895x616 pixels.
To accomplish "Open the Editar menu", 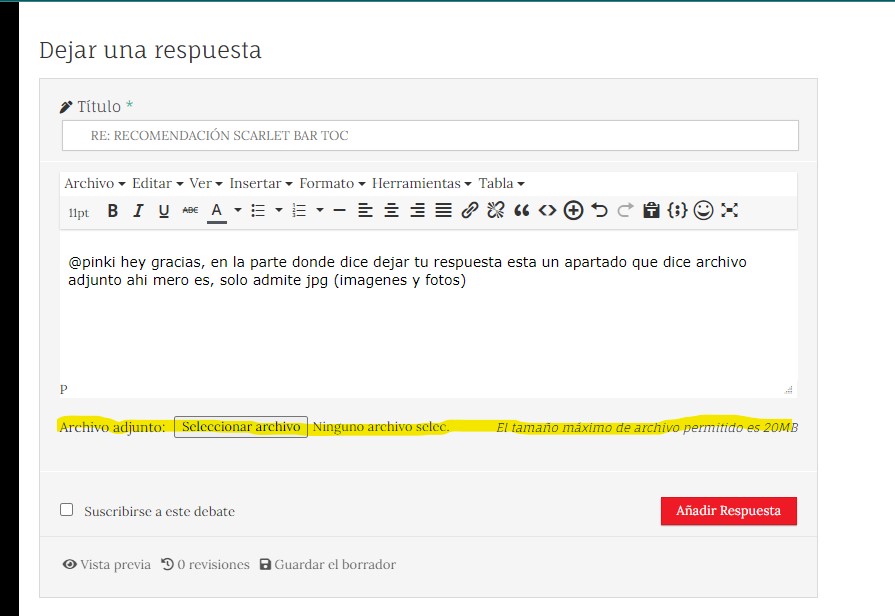I will [158, 183].
